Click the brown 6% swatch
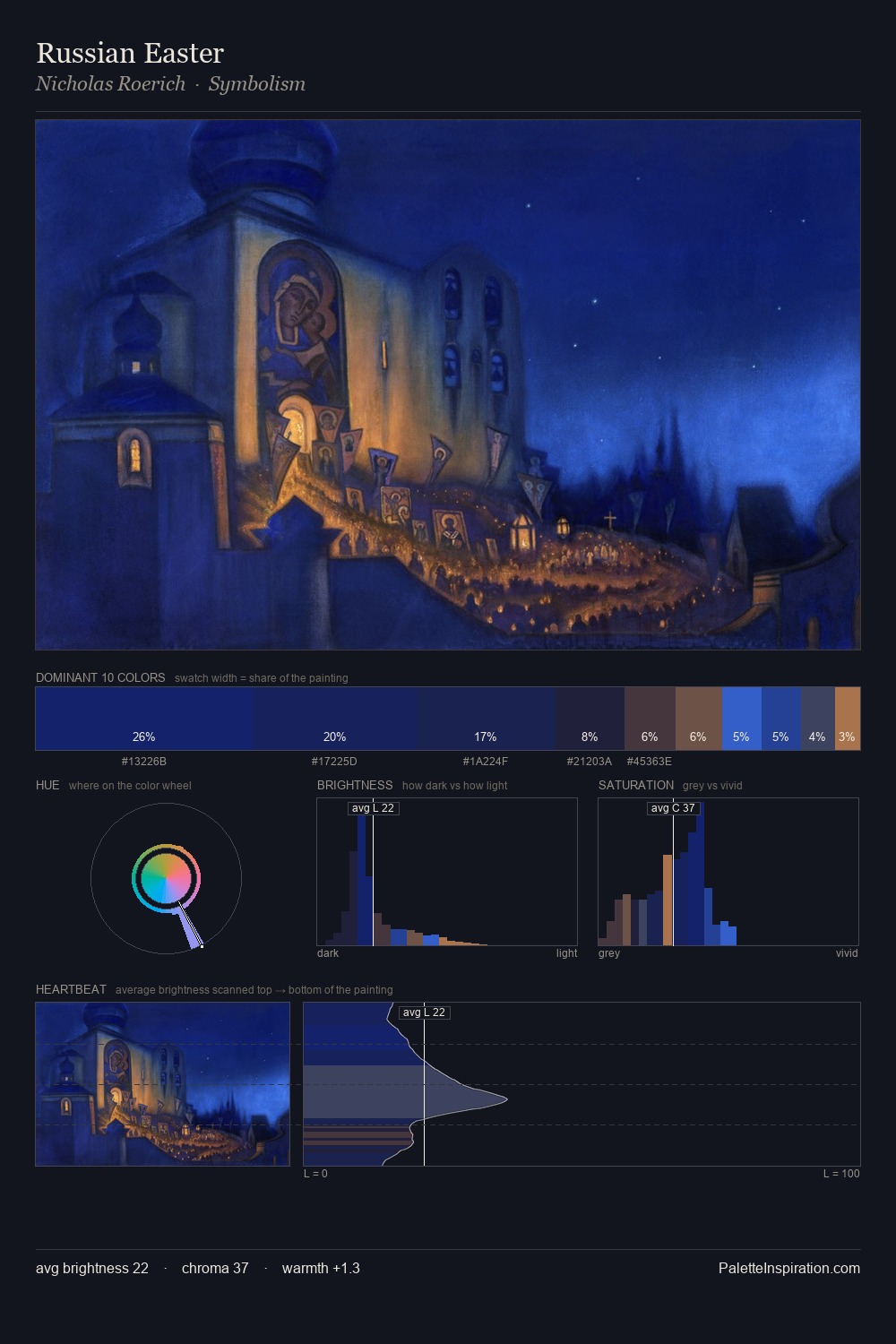 (x=698, y=719)
